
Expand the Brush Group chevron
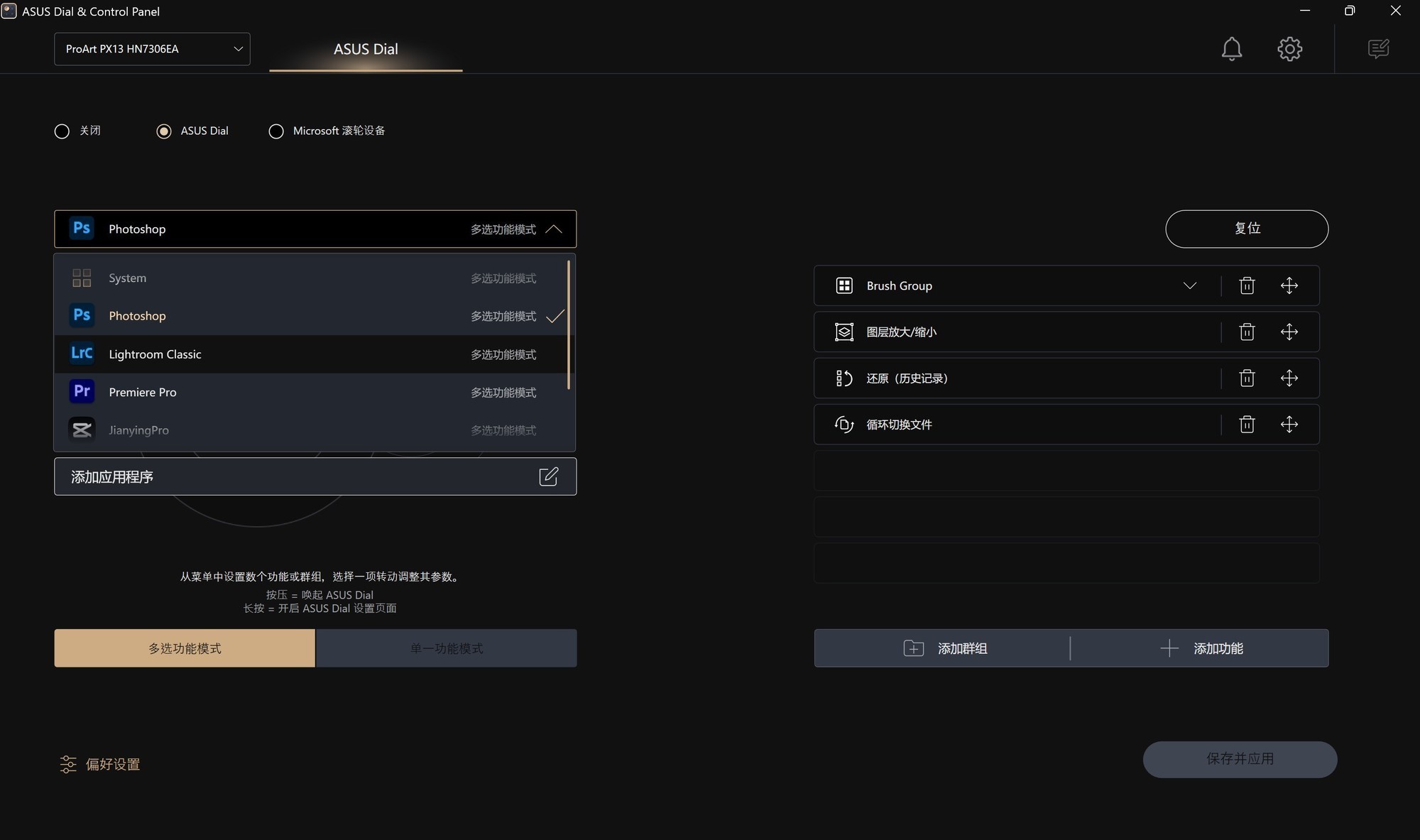(x=1190, y=285)
